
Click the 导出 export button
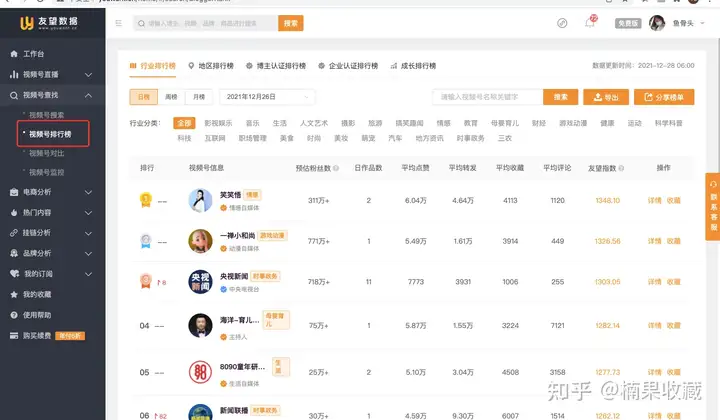click(606, 97)
